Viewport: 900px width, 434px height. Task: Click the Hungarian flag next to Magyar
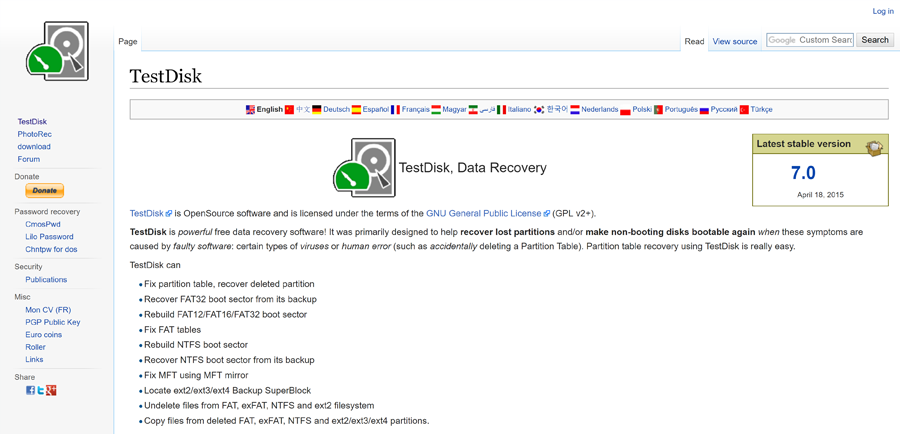tap(436, 109)
